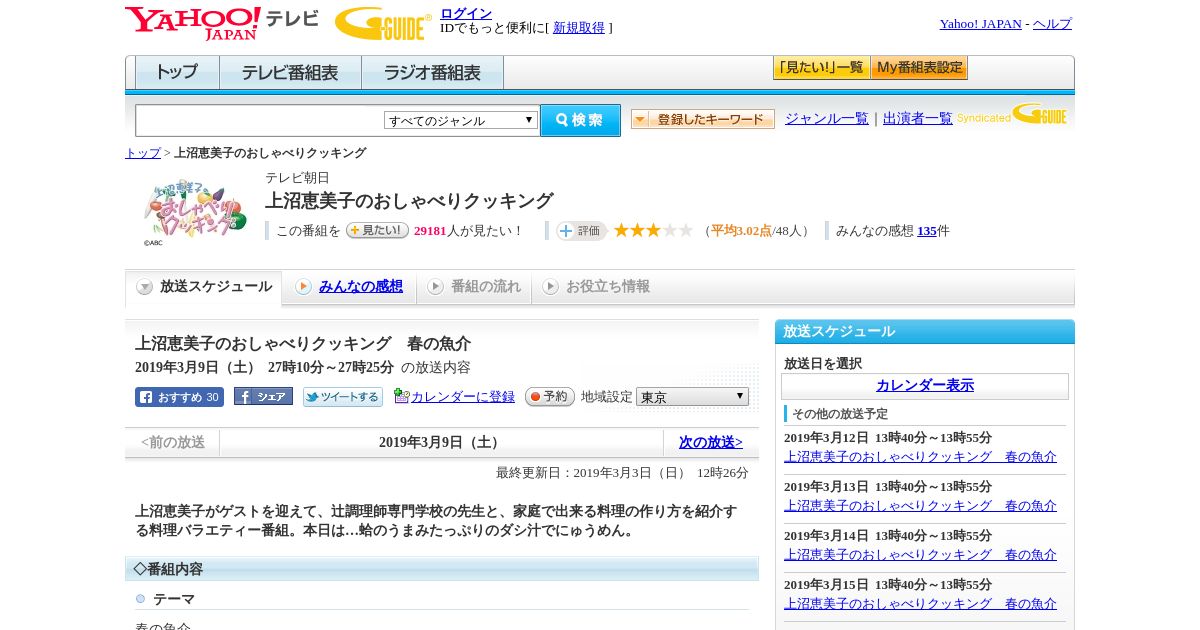Image resolution: width=1200 pixels, height=630 pixels.
Task: Open the ラジオ番組表 navigation tab
Action: (432, 72)
